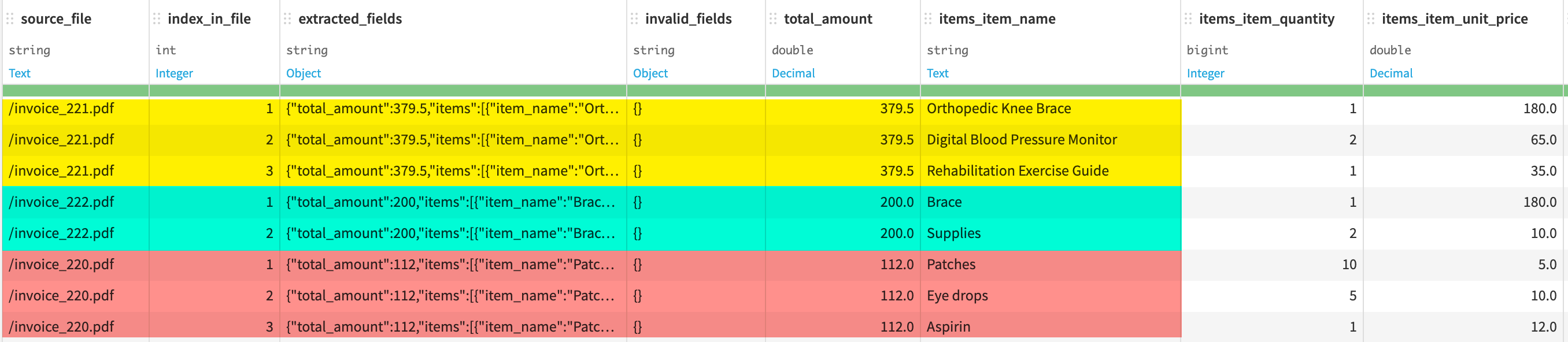Sort by the source_file column header

(56, 19)
